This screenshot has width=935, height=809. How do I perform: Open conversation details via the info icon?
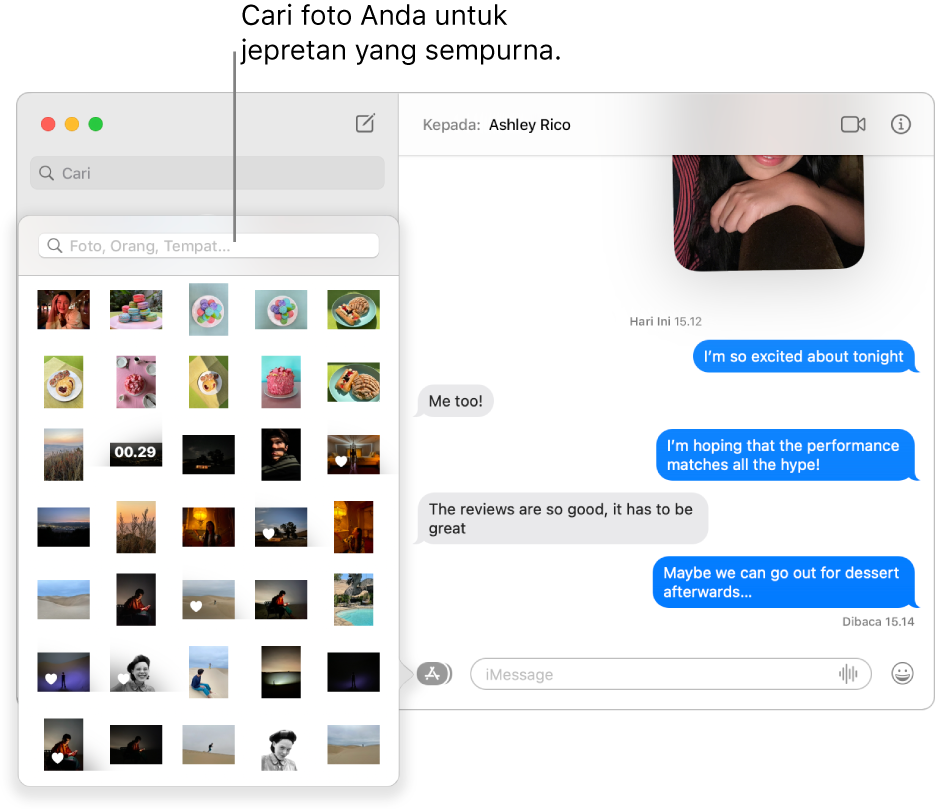pos(901,124)
